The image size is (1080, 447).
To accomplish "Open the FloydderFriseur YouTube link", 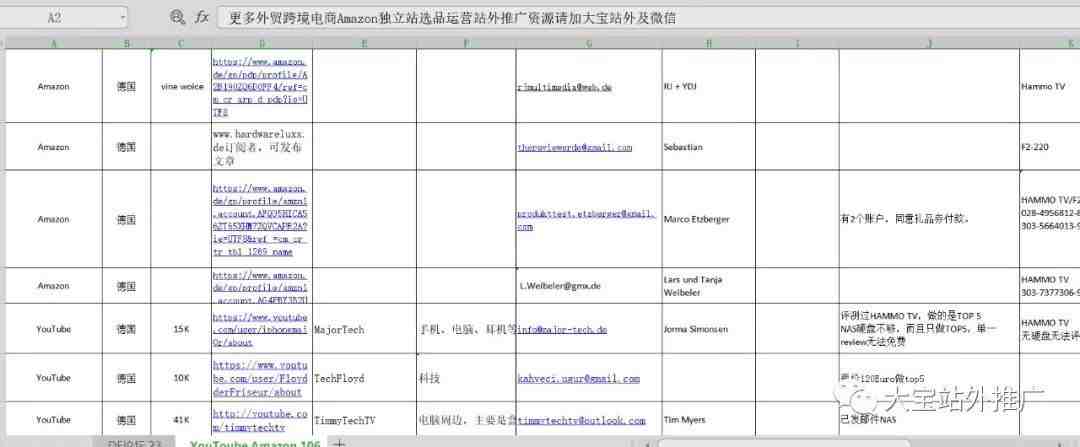I will (x=260, y=379).
